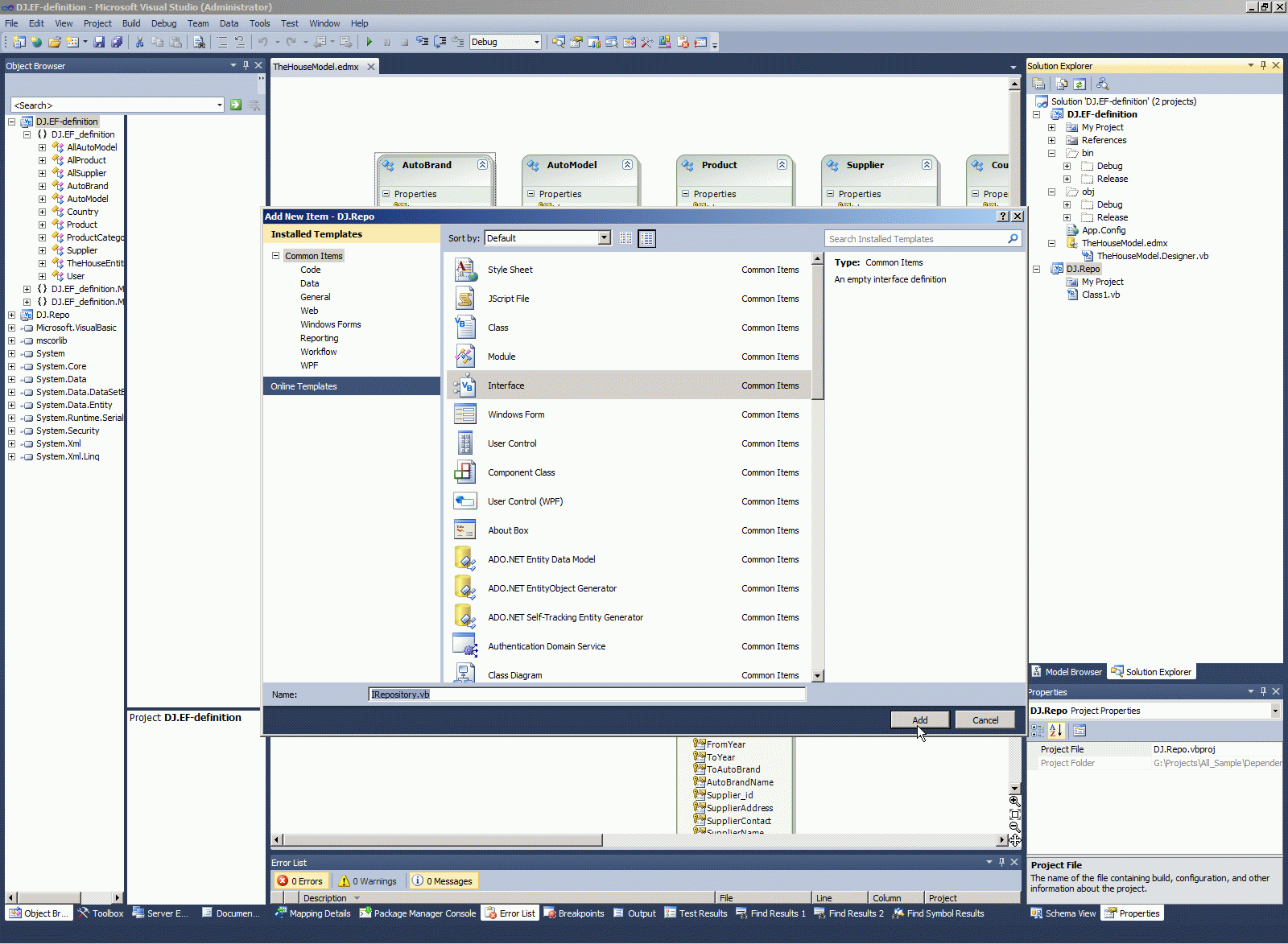
Task: Select the WPF template category
Action: point(309,365)
